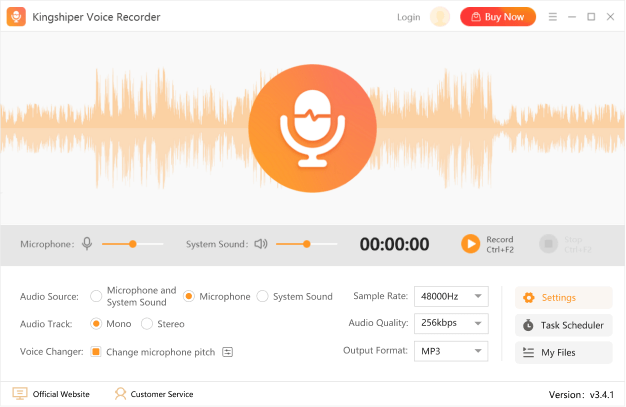Start recording with the Record button
This screenshot has height=407, width=626.
487,244
